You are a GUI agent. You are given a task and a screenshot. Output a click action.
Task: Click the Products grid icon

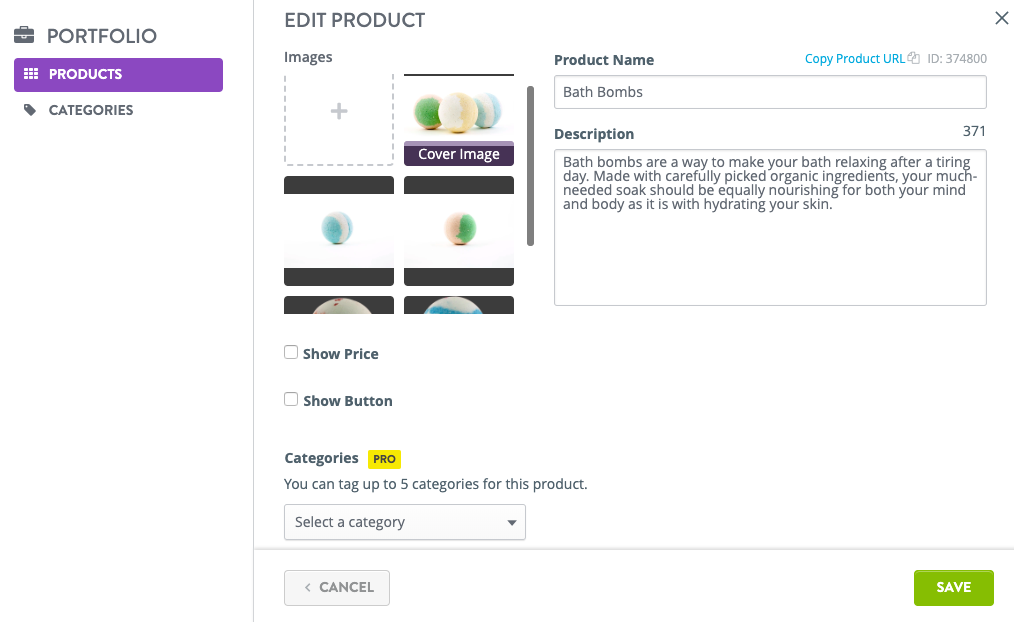click(x=31, y=74)
